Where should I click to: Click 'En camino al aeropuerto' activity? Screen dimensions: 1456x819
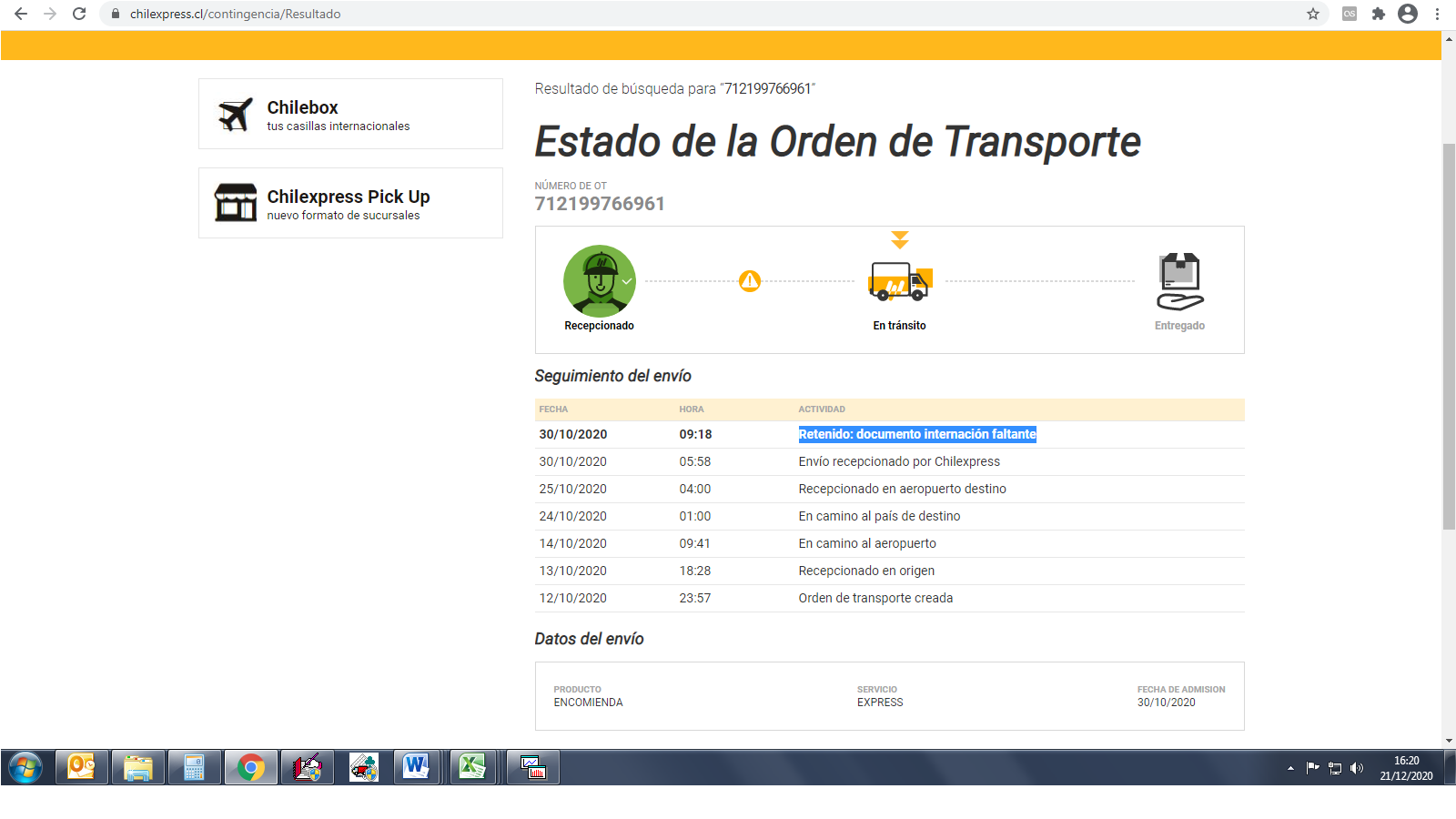pyautogui.click(x=867, y=543)
